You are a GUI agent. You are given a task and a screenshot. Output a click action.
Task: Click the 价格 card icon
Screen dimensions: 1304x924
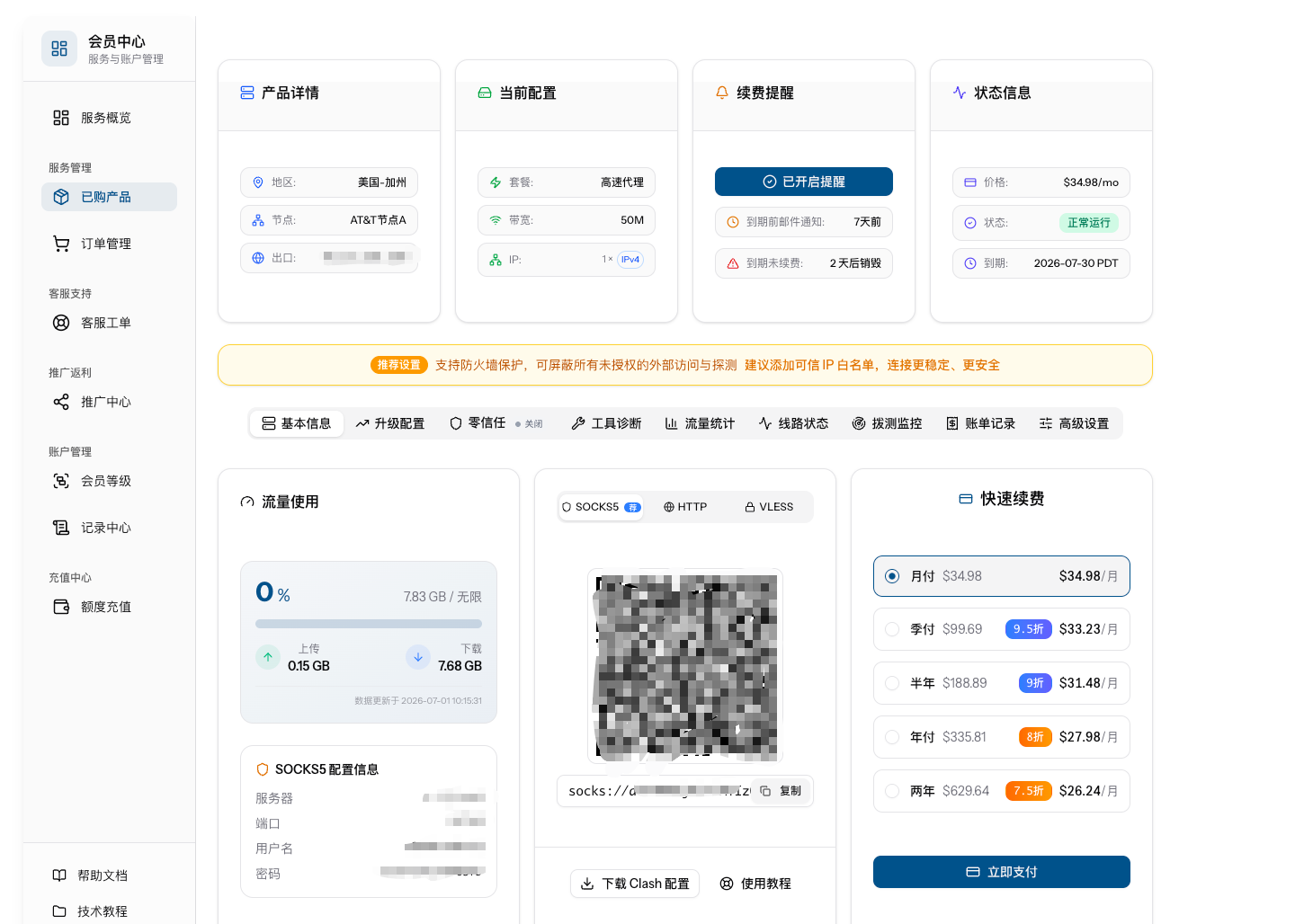[x=970, y=182]
